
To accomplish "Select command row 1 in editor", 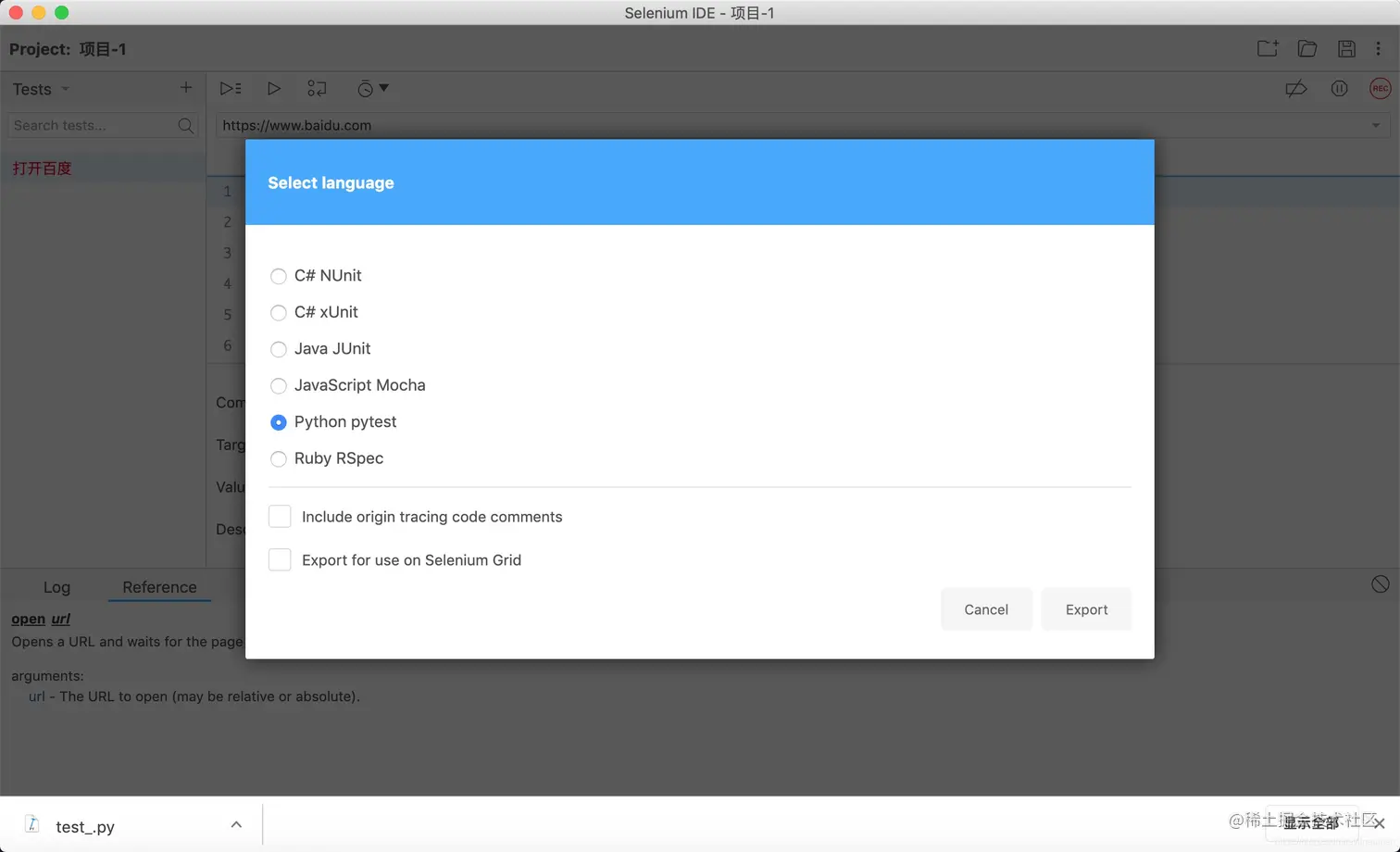I will [227, 191].
